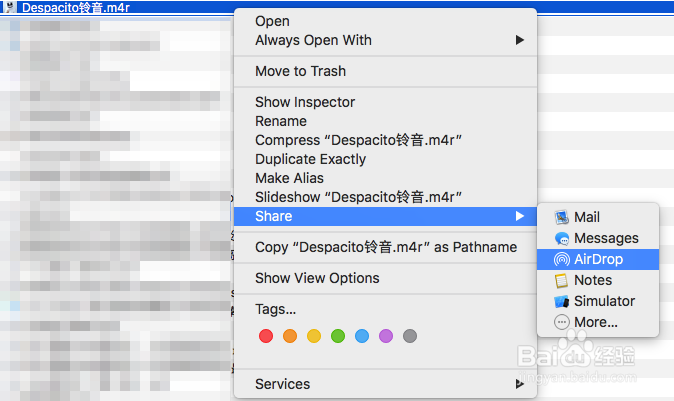Image resolution: width=674 pixels, height=401 pixels.
Task: Select Compress "Despacito铃音.m4r"
Action: pos(385,140)
